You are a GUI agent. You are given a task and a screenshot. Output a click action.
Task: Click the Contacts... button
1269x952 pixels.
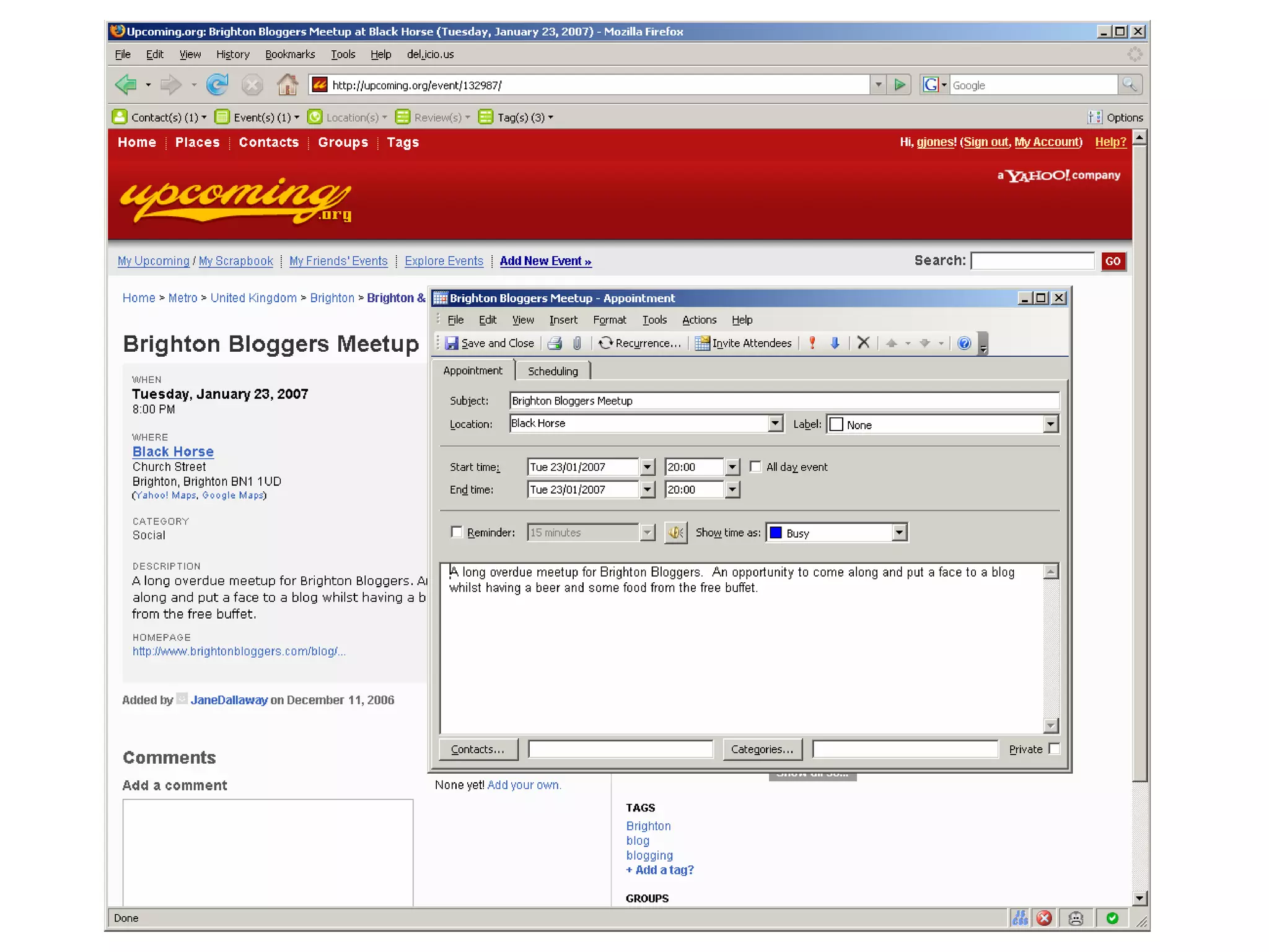(478, 749)
